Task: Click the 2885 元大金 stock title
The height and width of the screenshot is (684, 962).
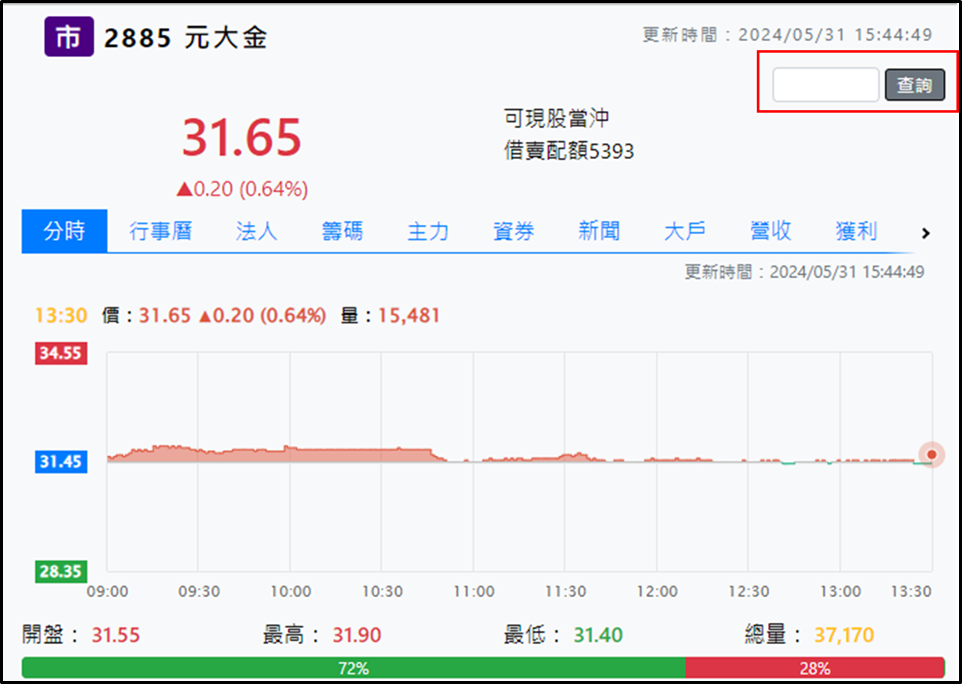Action: point(185,38)
